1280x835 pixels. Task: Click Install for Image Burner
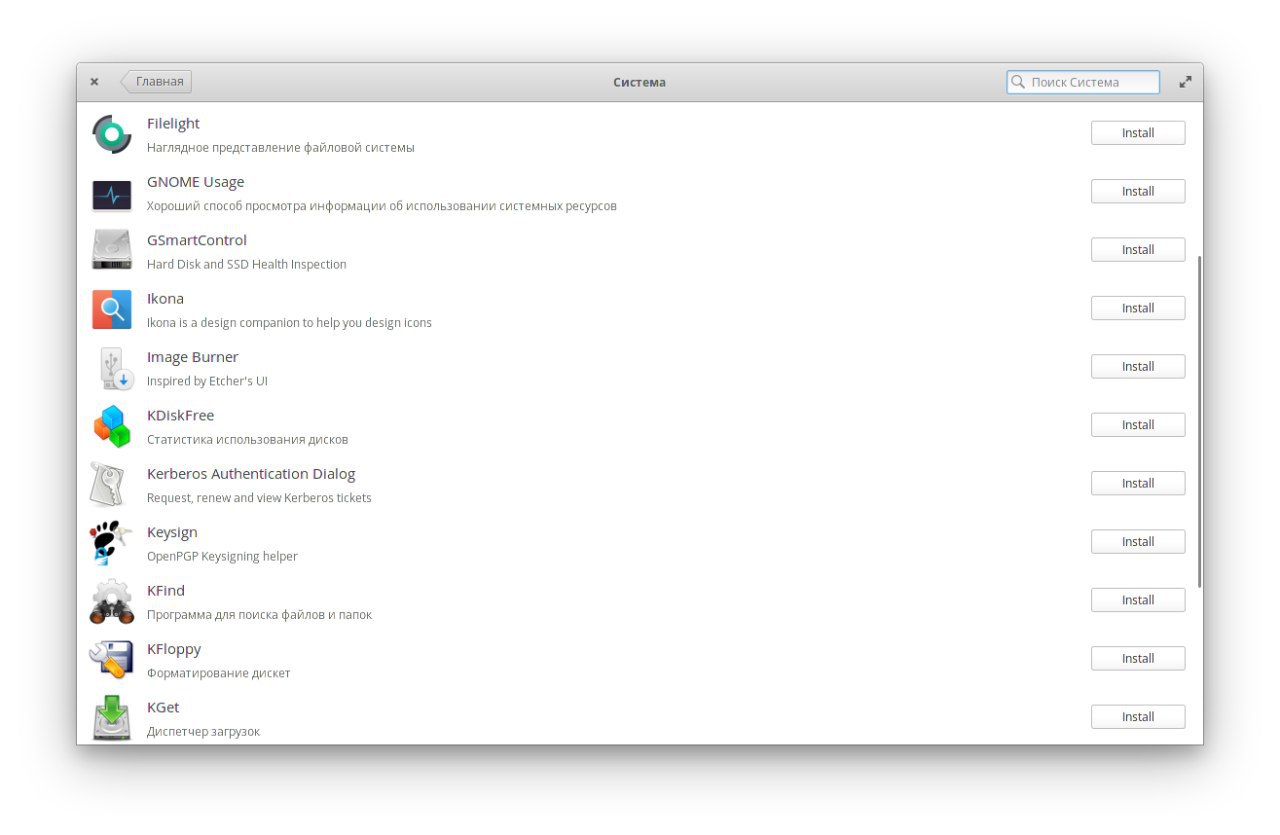1138,367
